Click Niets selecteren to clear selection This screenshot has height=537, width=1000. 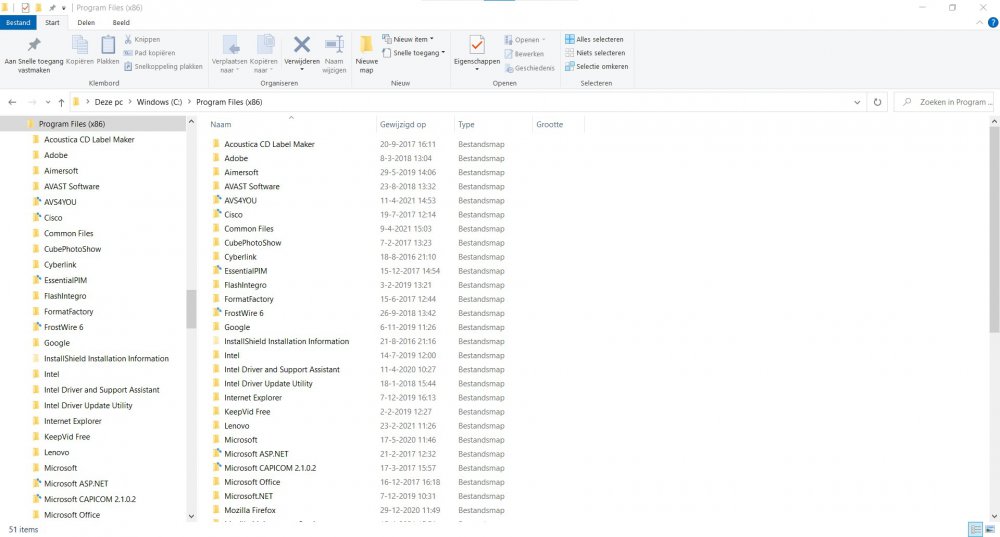[595, 53]
